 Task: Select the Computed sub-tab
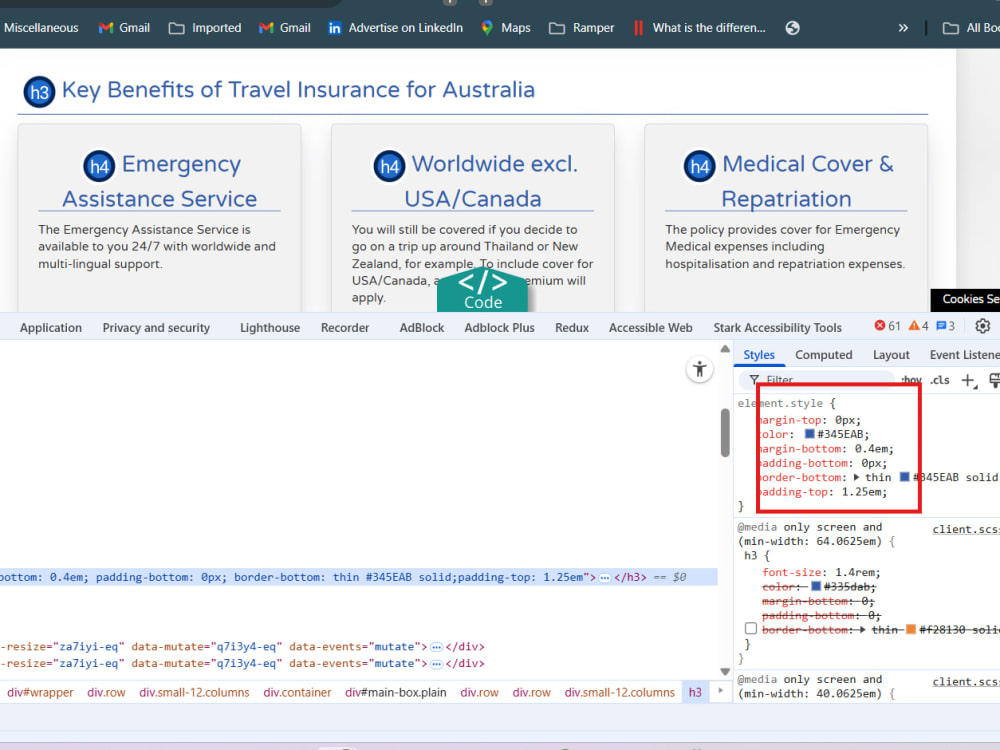click(x=823, y=355)
